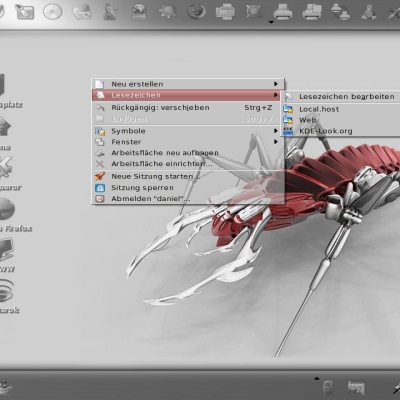Image resolution: width=400 pixels, height=400 pixels.
Task: Click the Tux penguin icon in top panel
Action: click(x=368, y=12)
